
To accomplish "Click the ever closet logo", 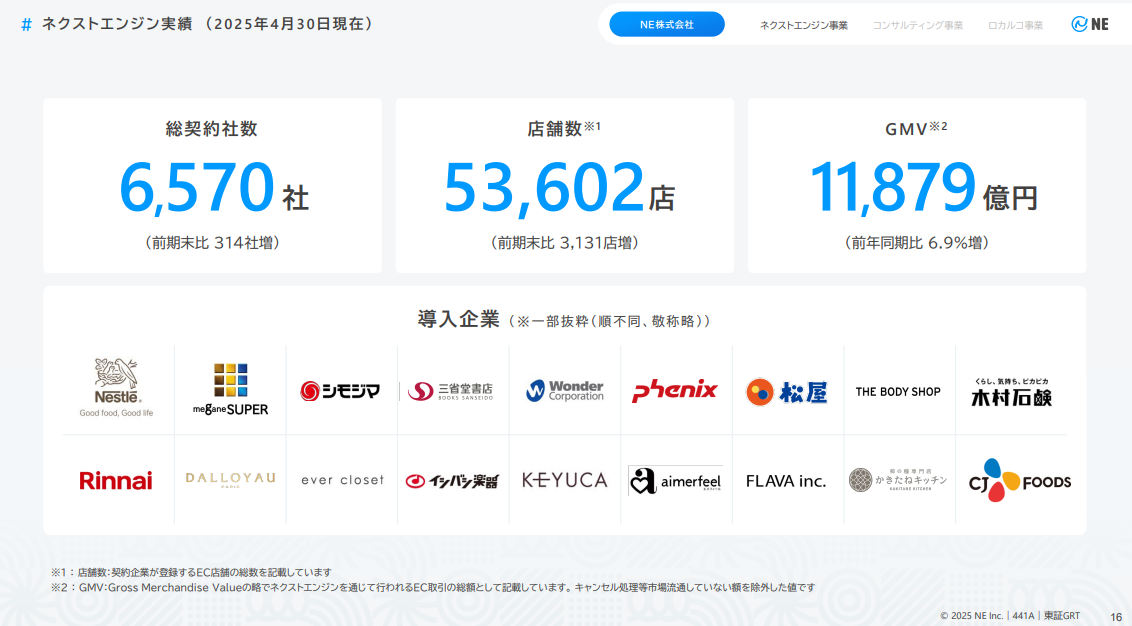I will click(342, 480).
